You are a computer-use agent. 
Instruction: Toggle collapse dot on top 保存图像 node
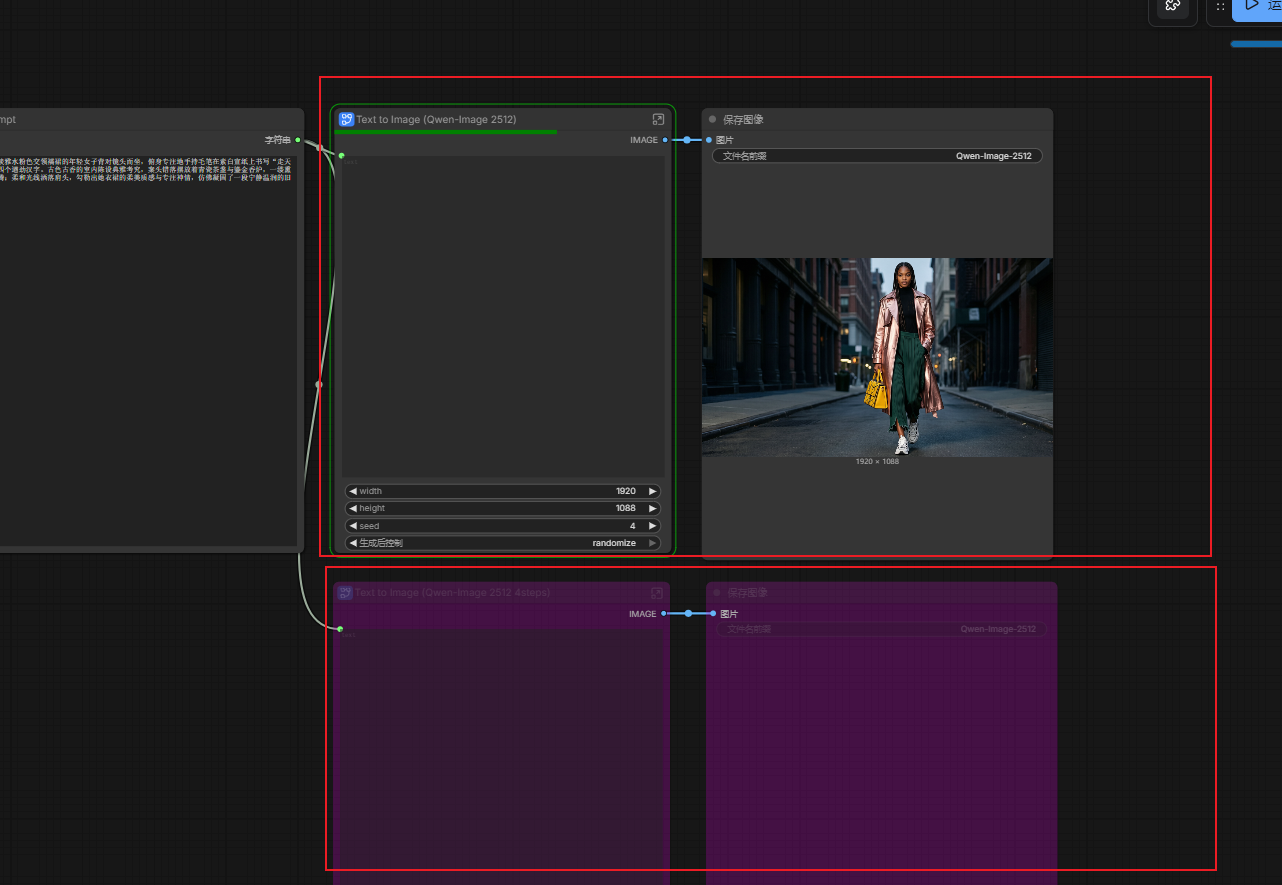[x=713, y=119]
